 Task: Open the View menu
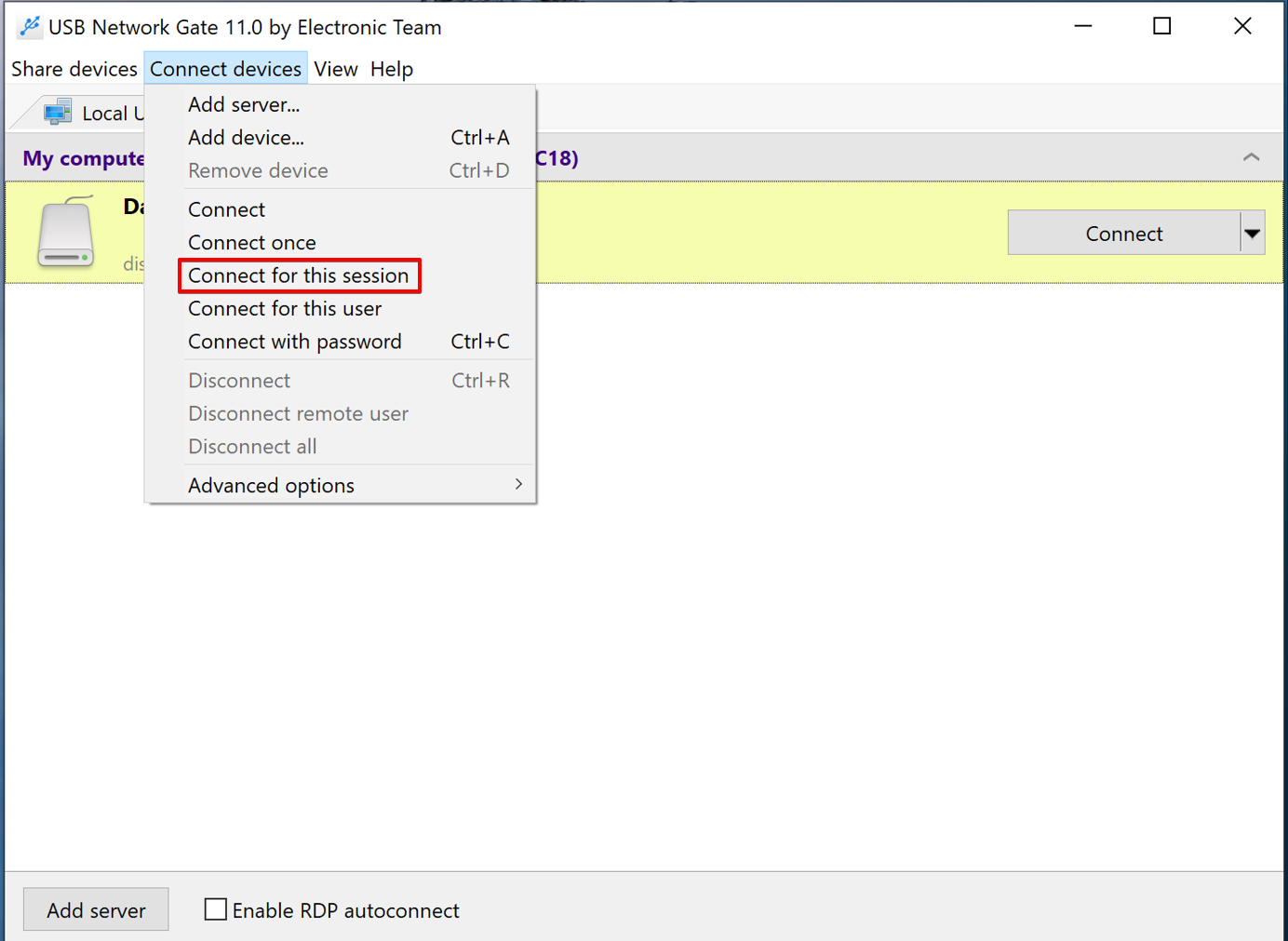tap(336, 69)
